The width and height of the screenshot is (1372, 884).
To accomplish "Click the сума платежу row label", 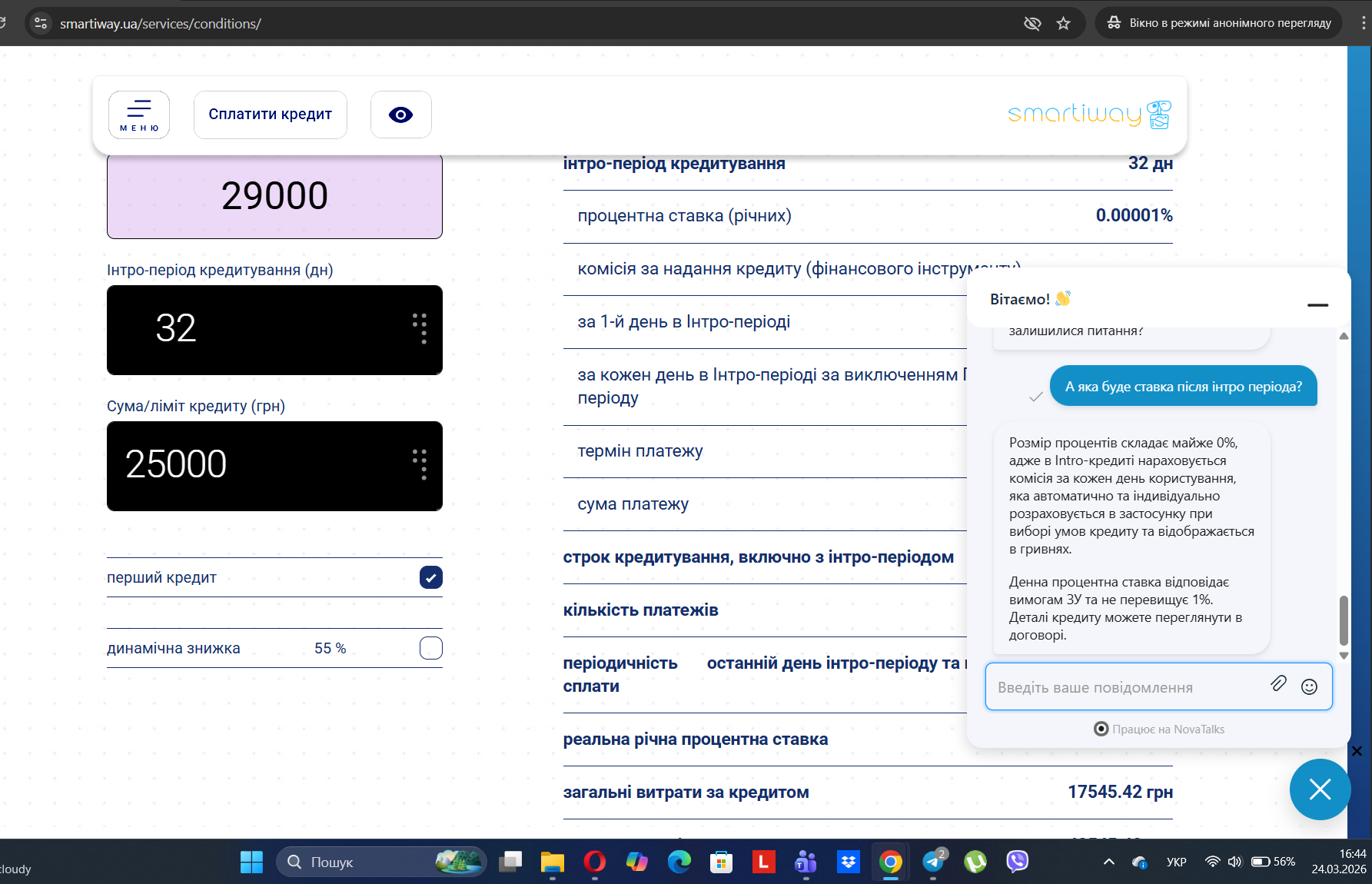I will 633,504.
